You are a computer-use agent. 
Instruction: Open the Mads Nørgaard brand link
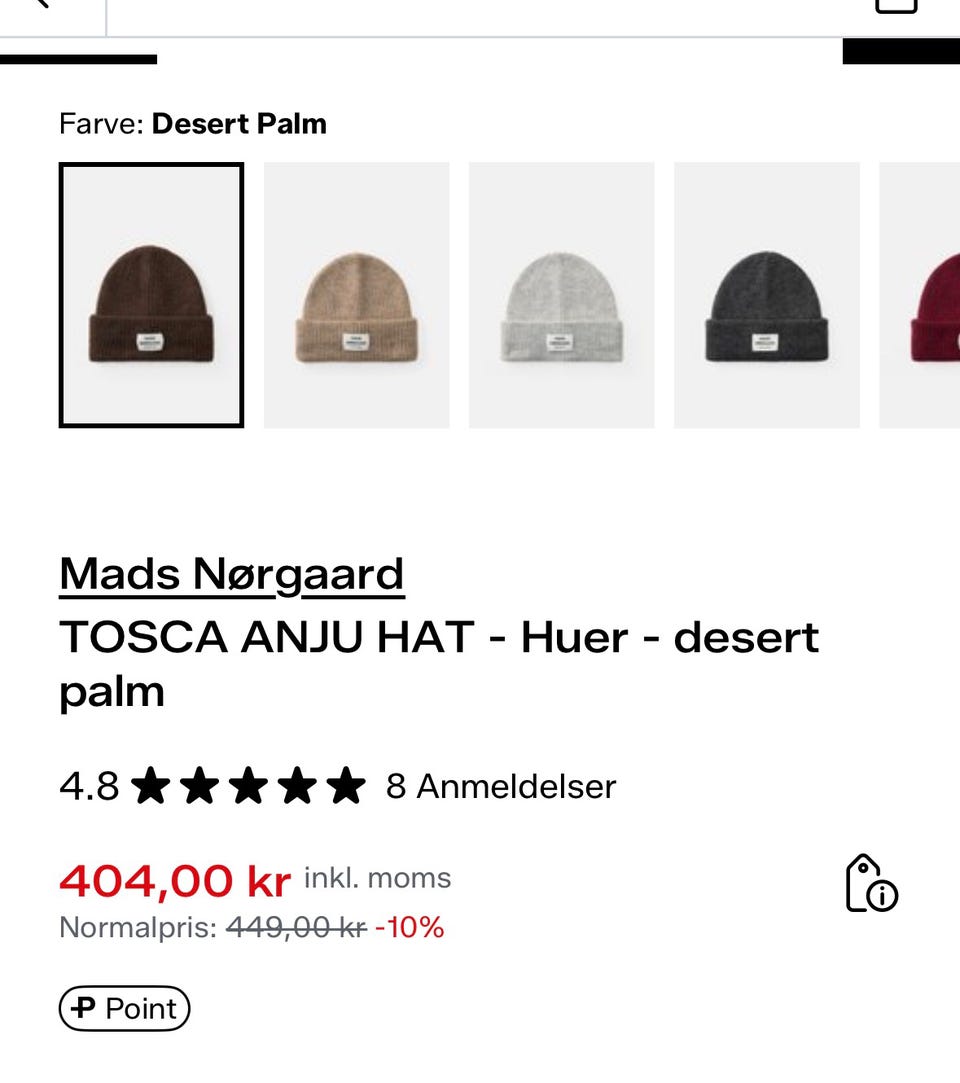pos(231,574)
